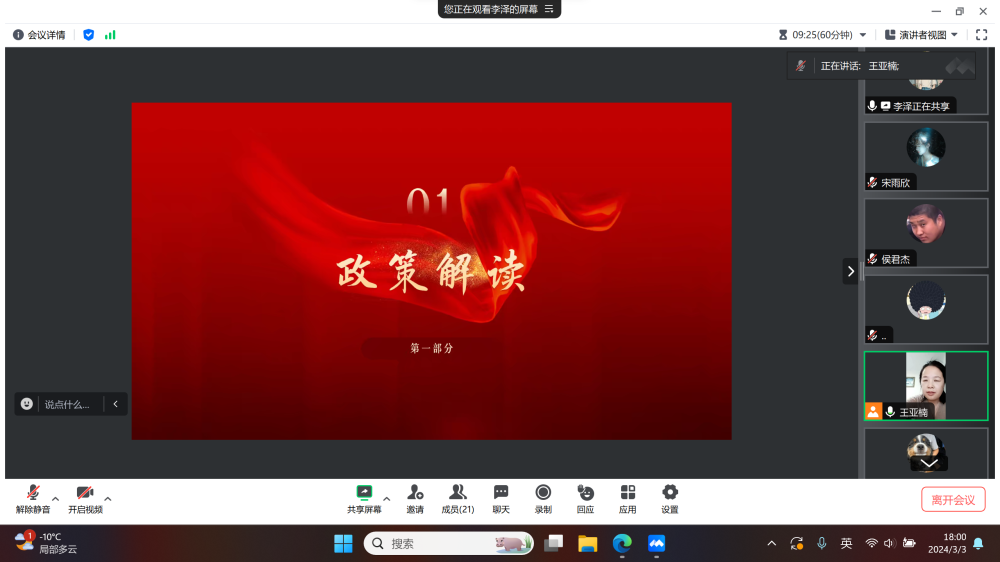Open Wi-Fi network tray icon
Screen dimensions: 1000x562
tap(871, 544)
